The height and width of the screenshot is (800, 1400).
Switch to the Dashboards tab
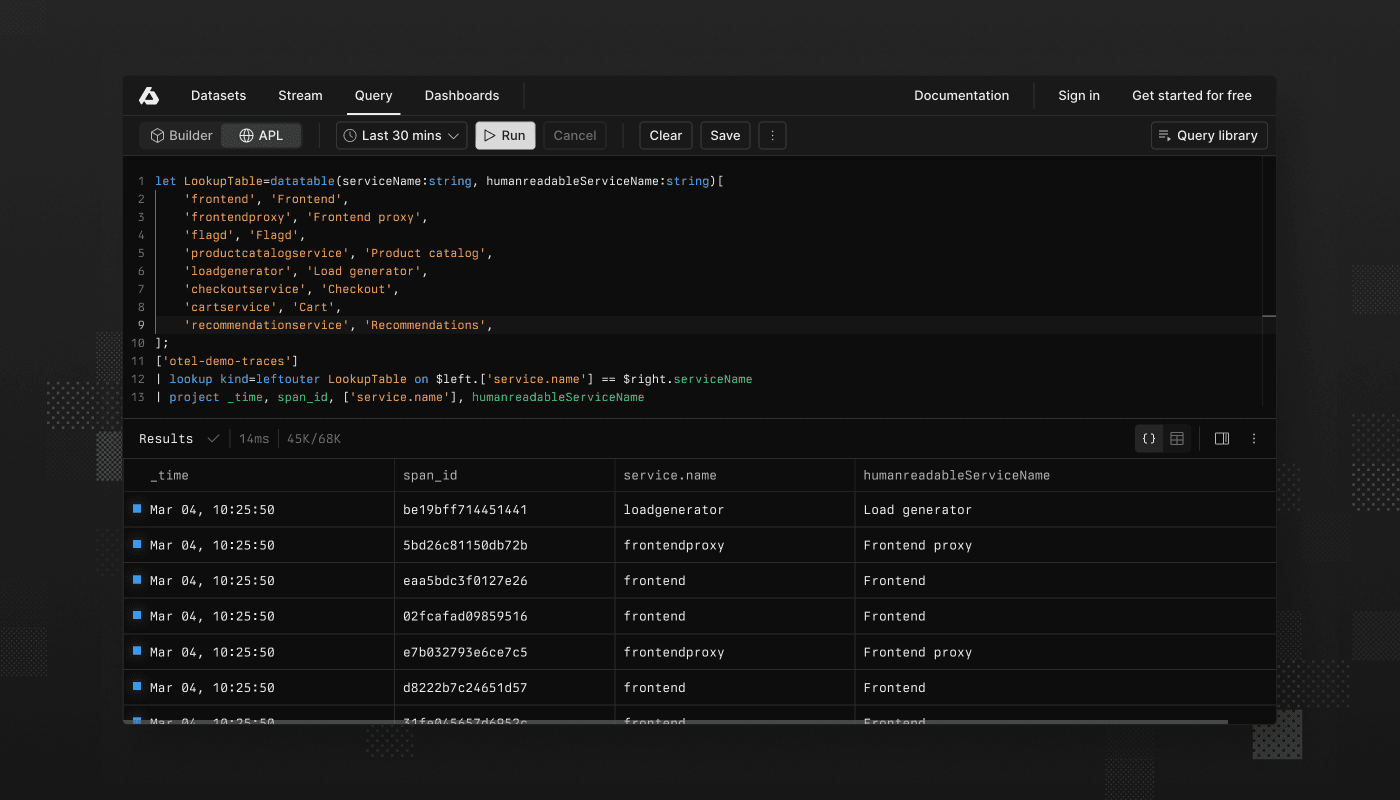[x=462, y=95]
